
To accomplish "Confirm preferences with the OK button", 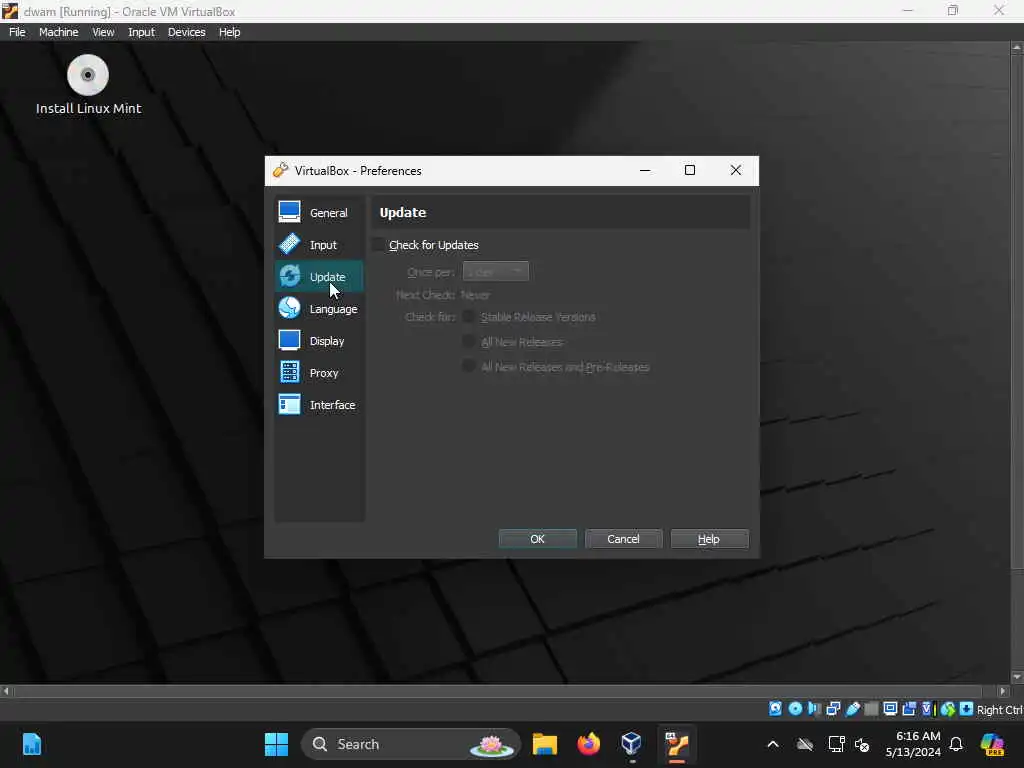I will tap(537, 539).
